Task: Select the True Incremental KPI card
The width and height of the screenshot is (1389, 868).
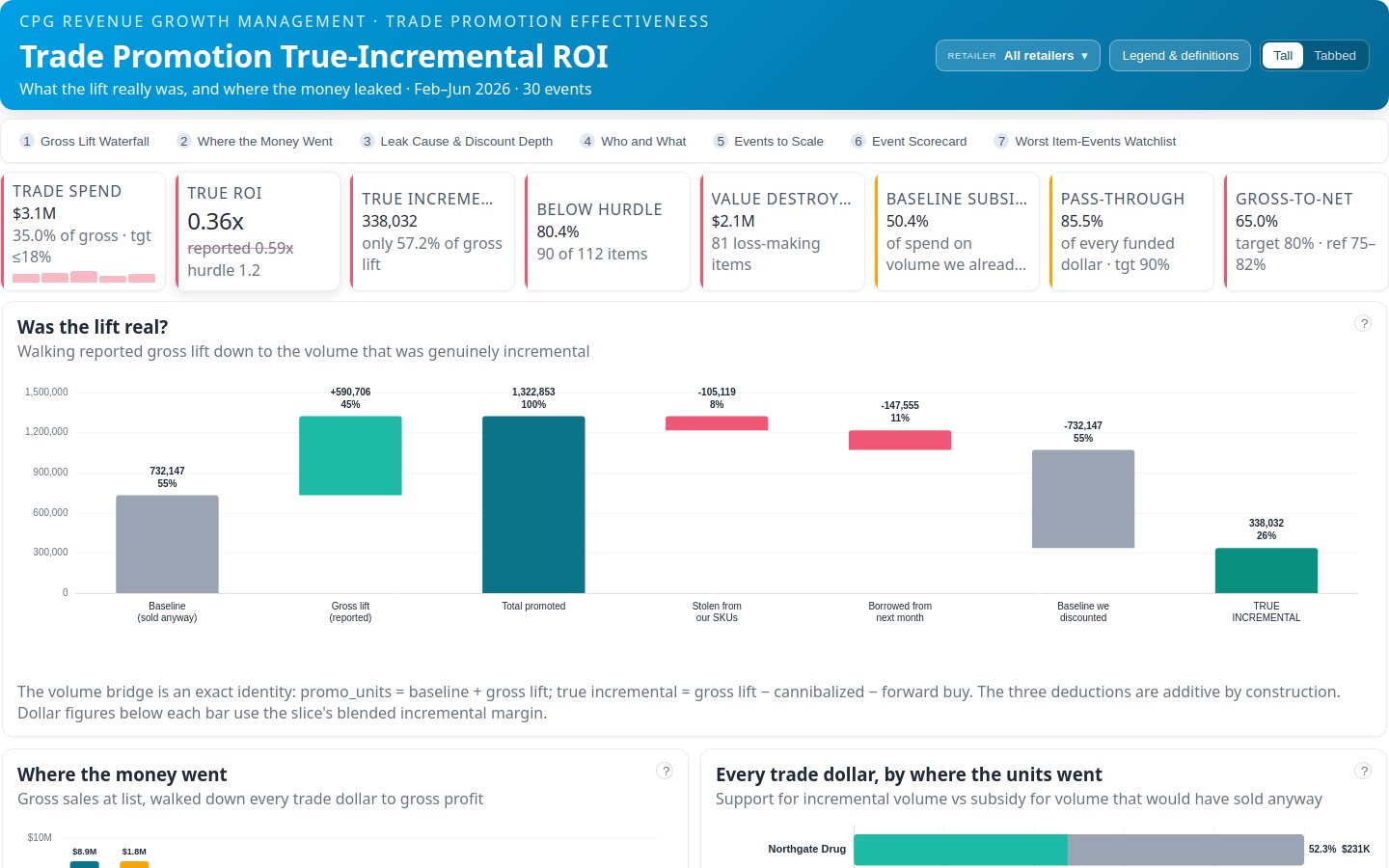Action: [x=432, y=231]
